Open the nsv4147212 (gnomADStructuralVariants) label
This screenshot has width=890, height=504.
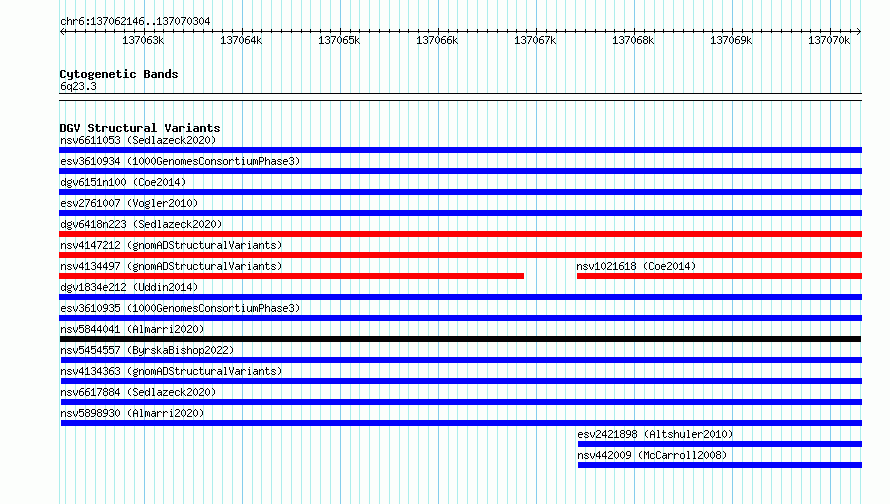click(x=171, y=245)
